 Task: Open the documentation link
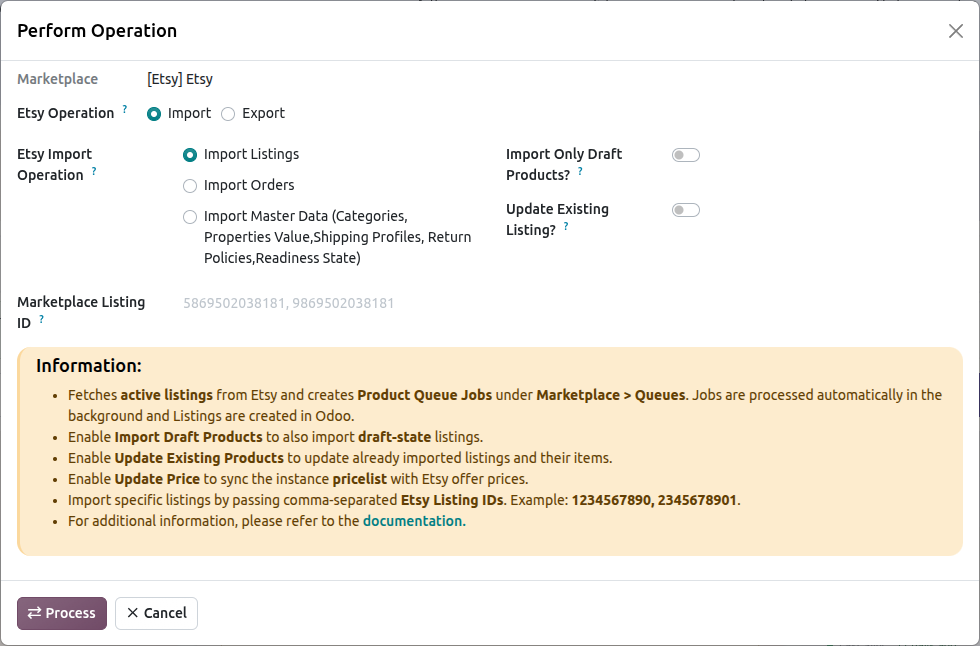(x=414, y=521)
